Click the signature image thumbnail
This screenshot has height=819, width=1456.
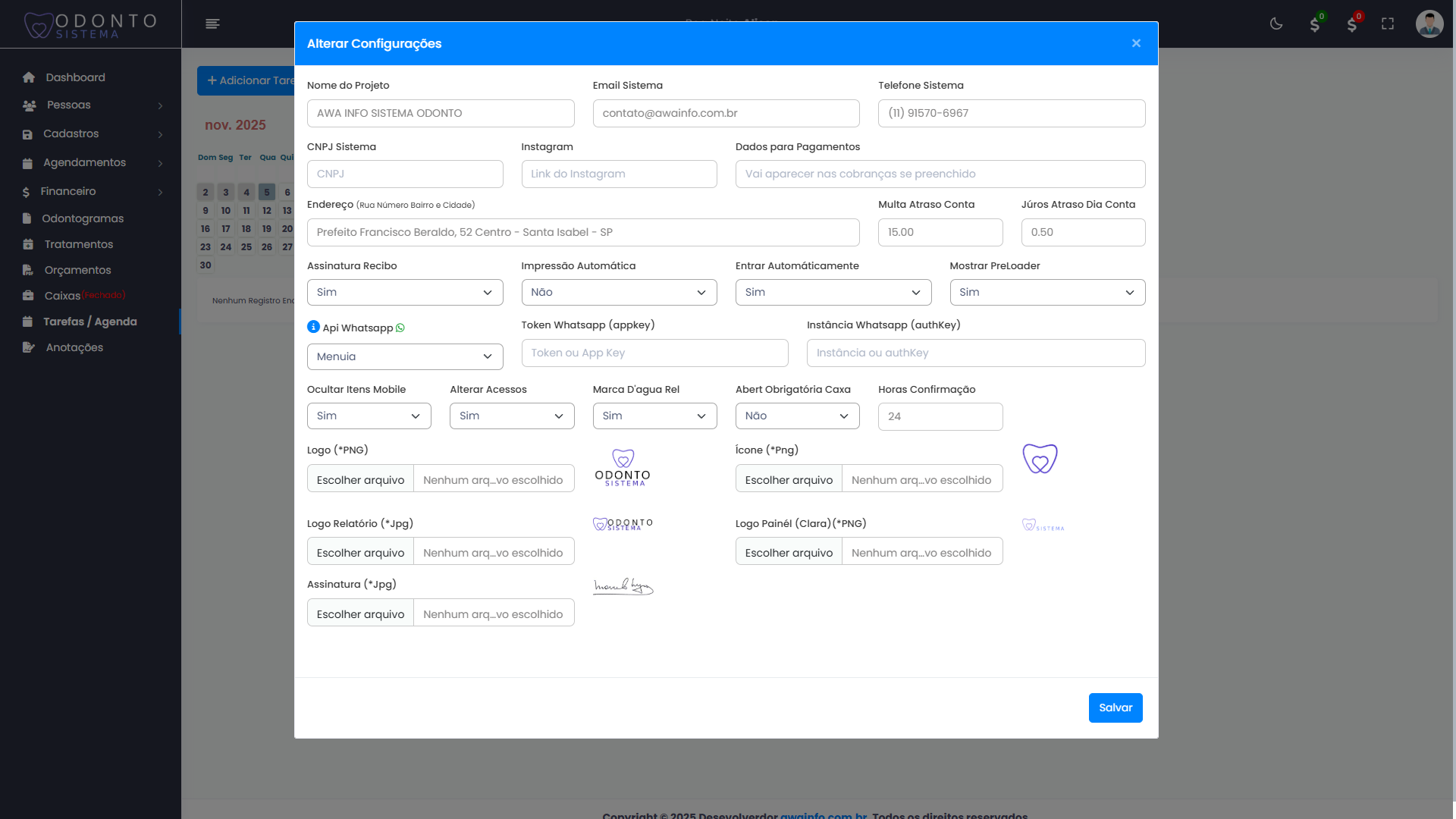click(623, 586)
